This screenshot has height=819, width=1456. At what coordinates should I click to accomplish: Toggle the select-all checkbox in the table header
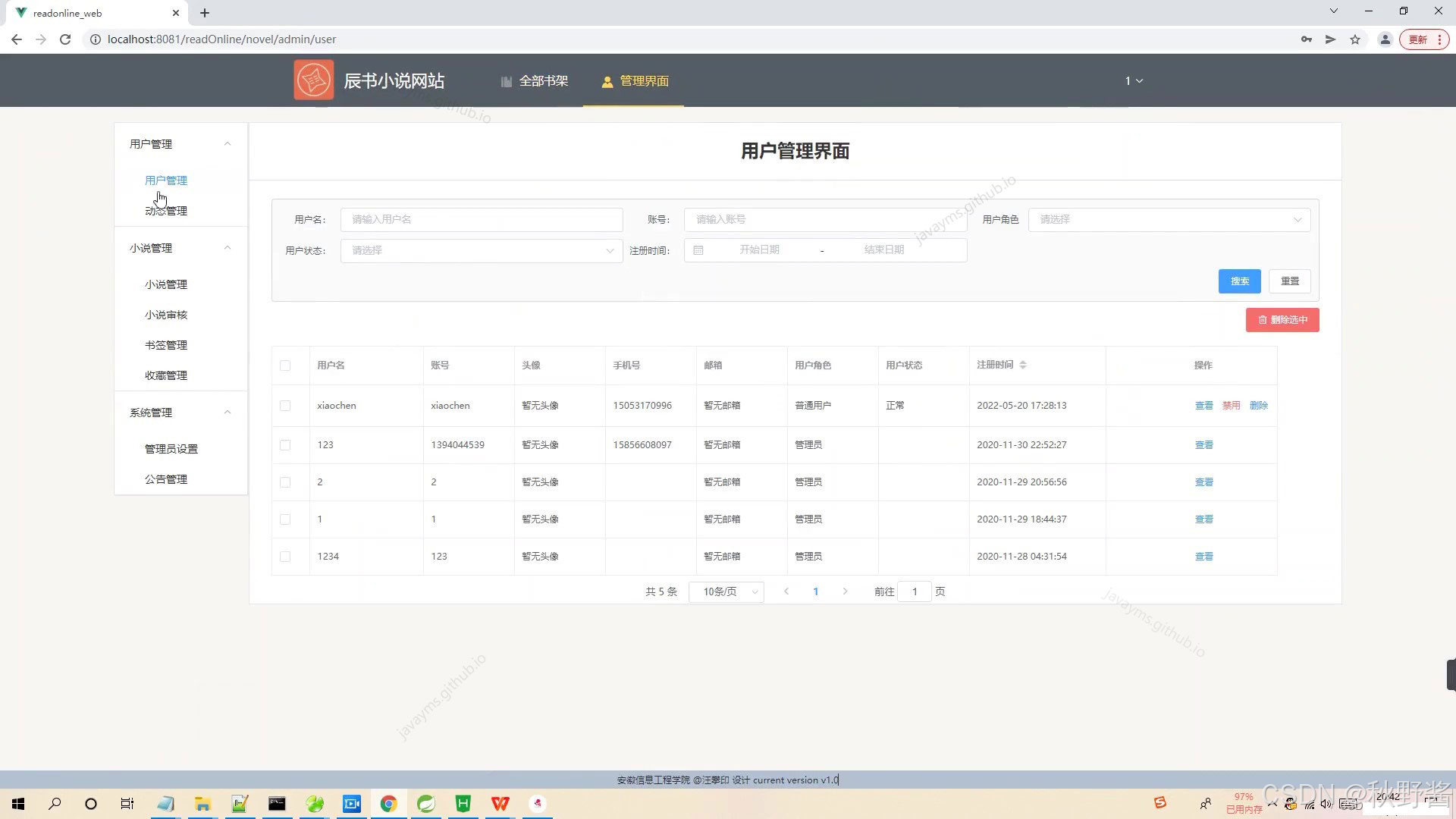point(285,366)
